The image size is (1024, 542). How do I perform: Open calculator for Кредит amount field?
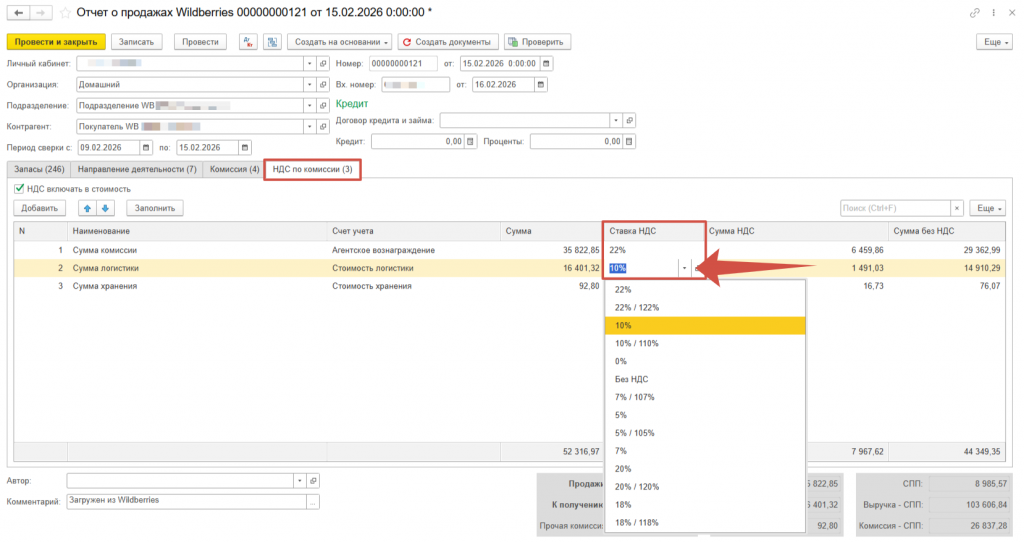point(471,142)
